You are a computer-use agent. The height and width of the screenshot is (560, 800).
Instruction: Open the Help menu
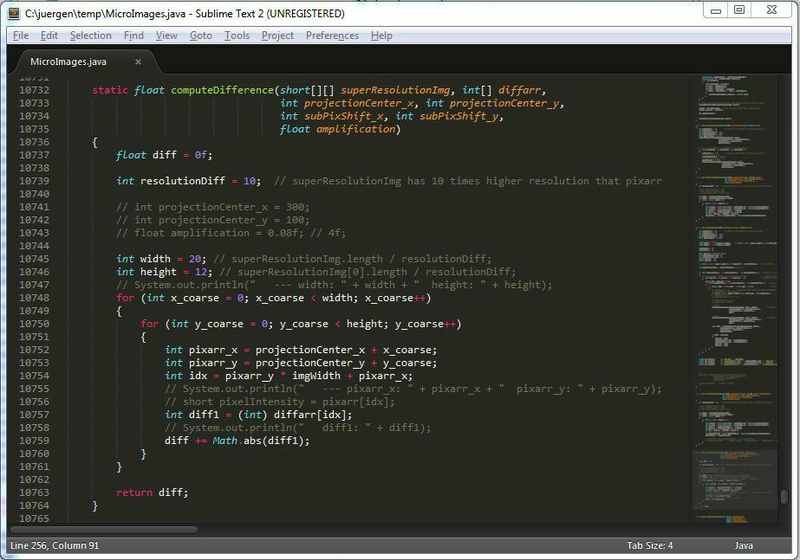[x=382, y=36]
